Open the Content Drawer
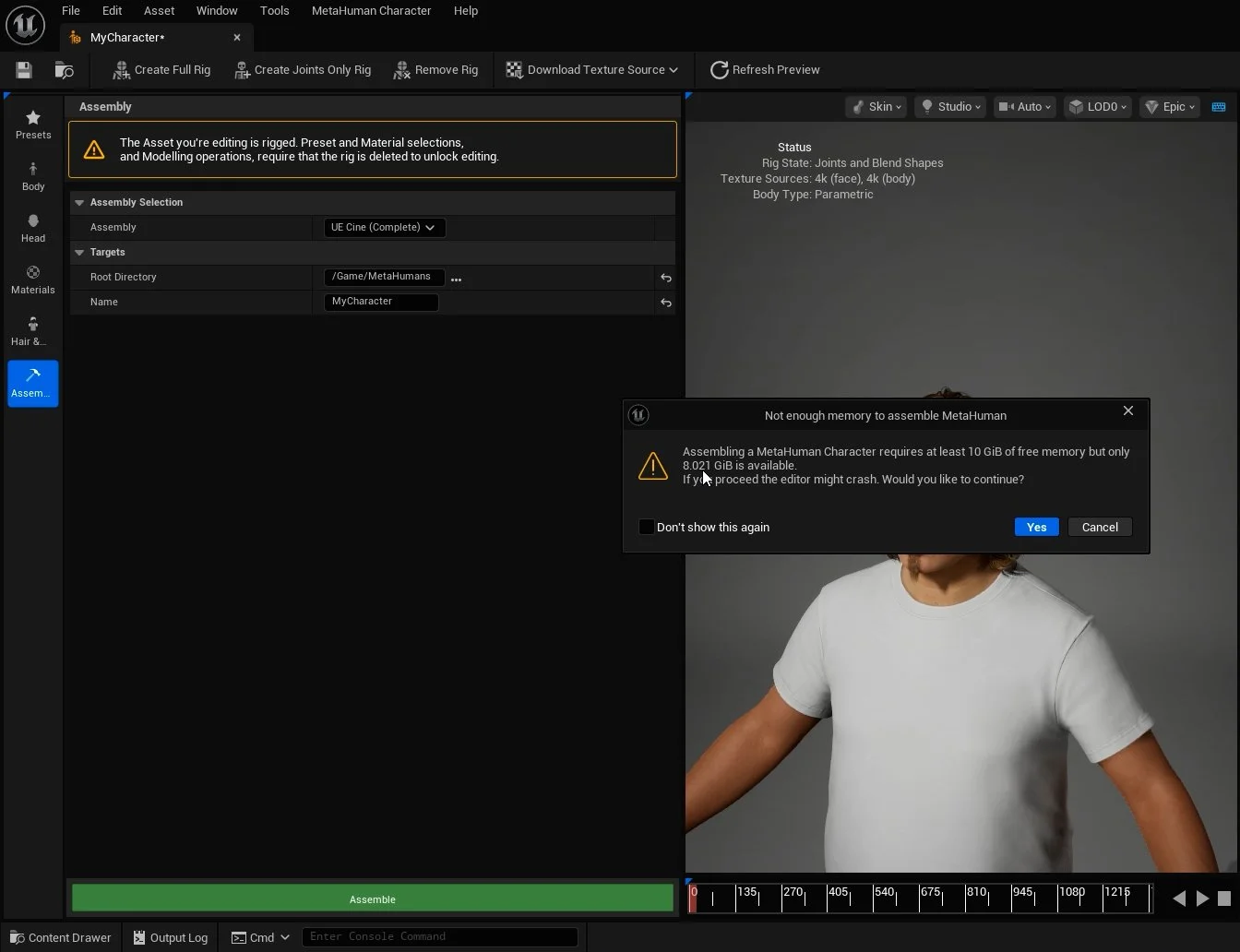Screen dimensions: 1240x952 click(x=60, y=937)
